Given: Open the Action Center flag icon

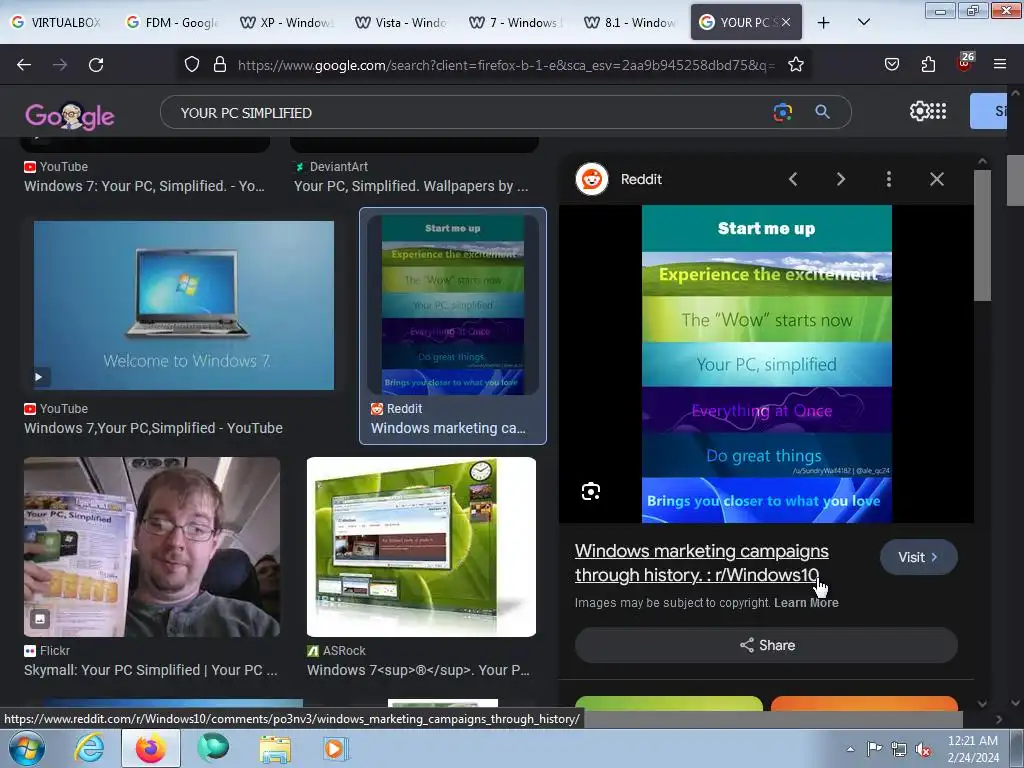Looking at the screenshot, I should pos(874,749).
